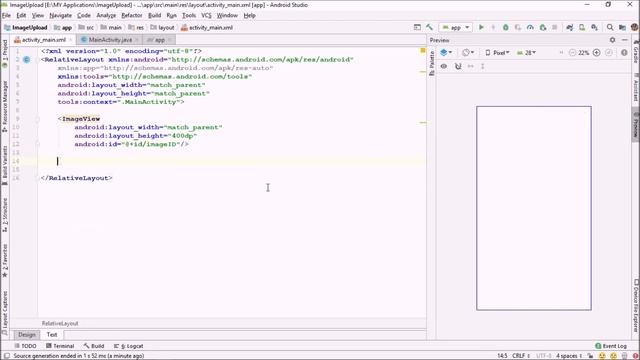Open the AVD Manager icon
The width and height of the screenshot is (640, 360).
click(x=582, y=27)
